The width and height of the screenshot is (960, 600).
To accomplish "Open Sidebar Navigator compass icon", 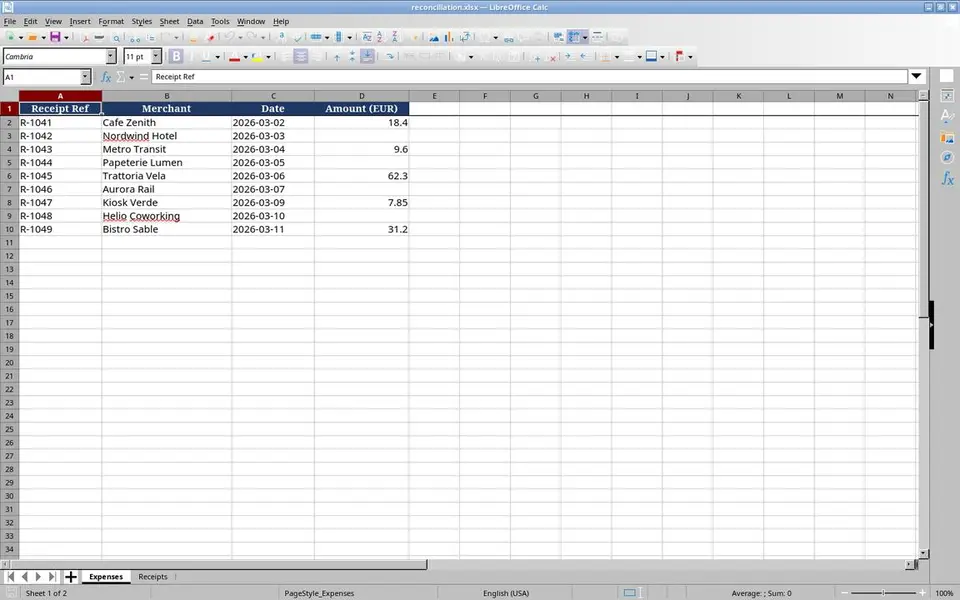I will [947, 158].
